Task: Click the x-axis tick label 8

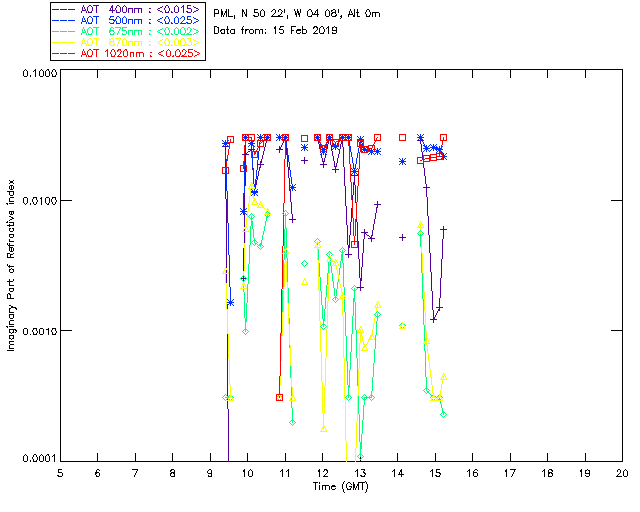Action: tap(173, 473)
